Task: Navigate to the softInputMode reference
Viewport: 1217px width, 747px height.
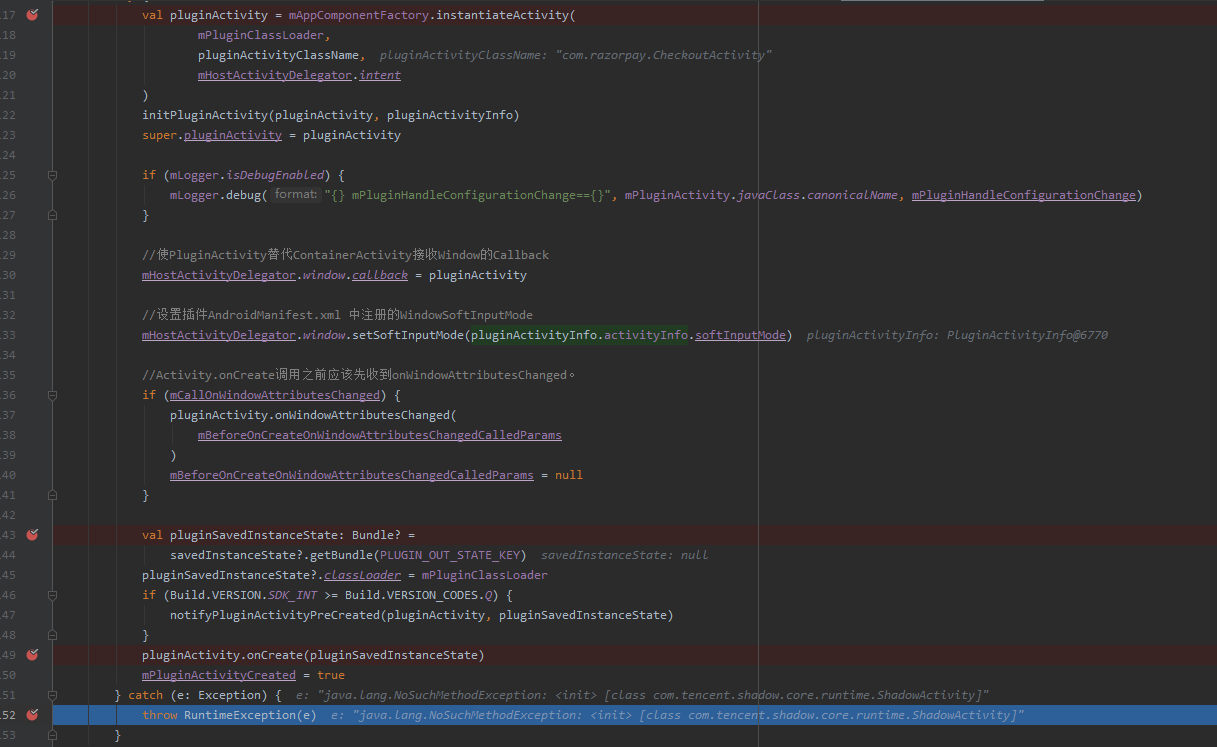Action: click(739, 334)
